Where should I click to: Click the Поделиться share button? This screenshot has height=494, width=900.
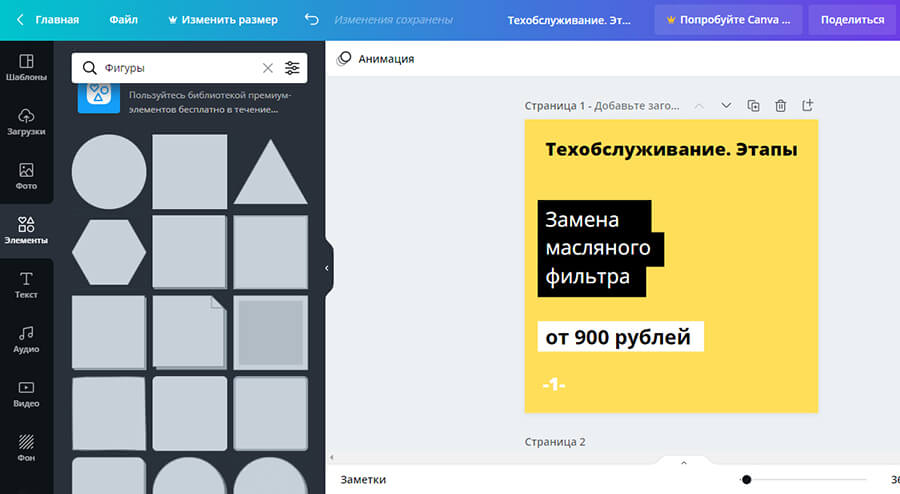pyautogui.click(x=852, y=19)
